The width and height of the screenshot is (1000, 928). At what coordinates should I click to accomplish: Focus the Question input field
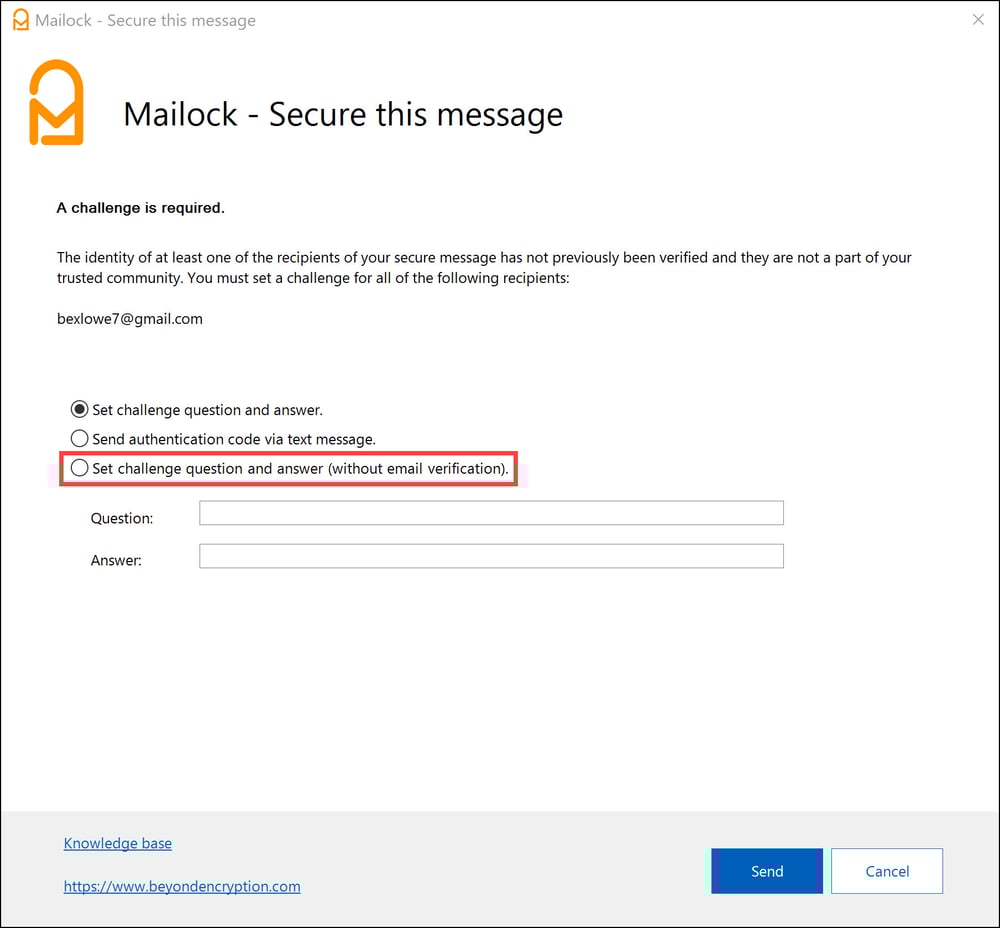[491, 513]
